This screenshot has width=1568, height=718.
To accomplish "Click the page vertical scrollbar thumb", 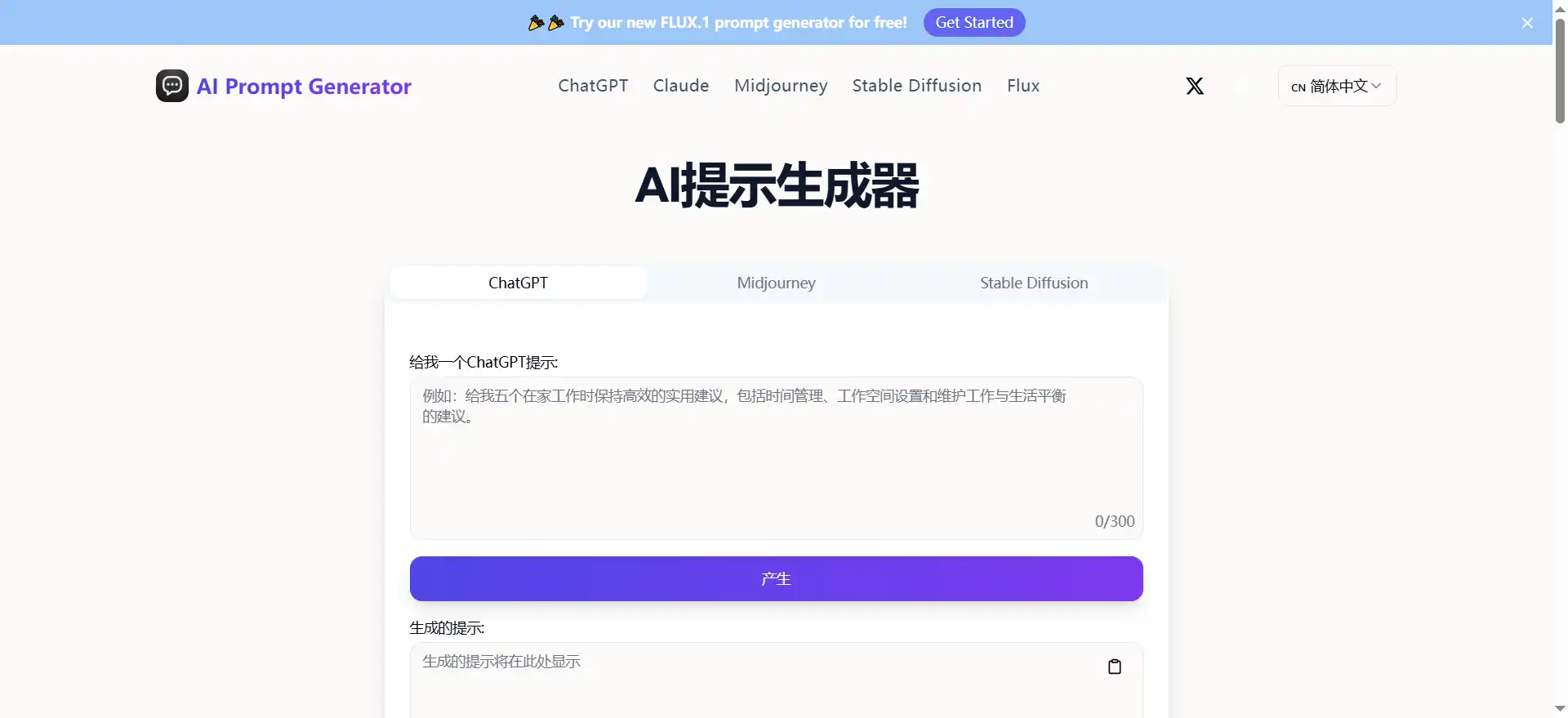I will (1560, 69).
